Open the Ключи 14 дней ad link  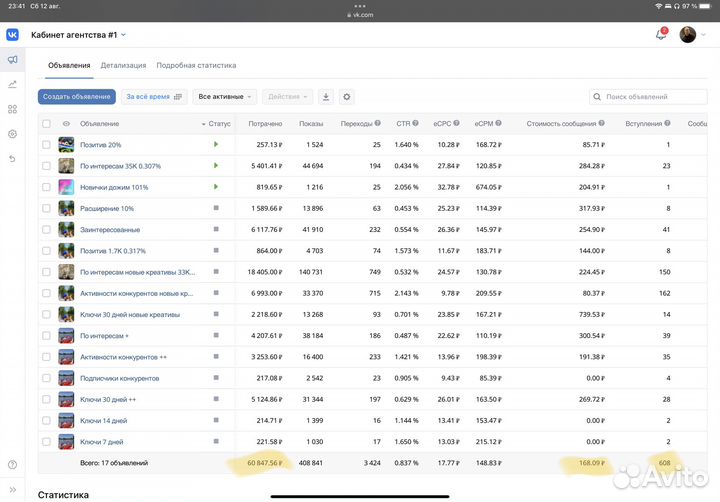[102, 420]
